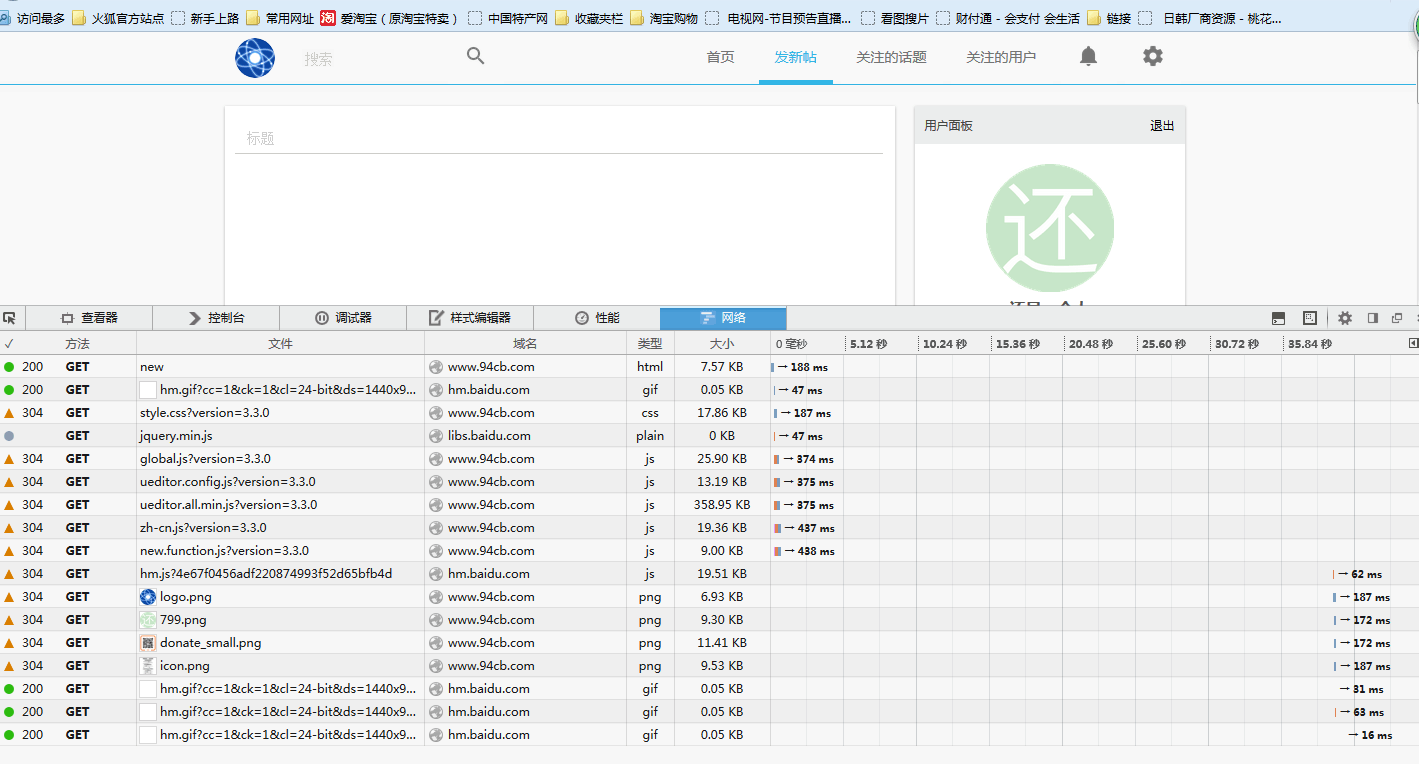Toggle network details pane arrow

coord(1413,343)
